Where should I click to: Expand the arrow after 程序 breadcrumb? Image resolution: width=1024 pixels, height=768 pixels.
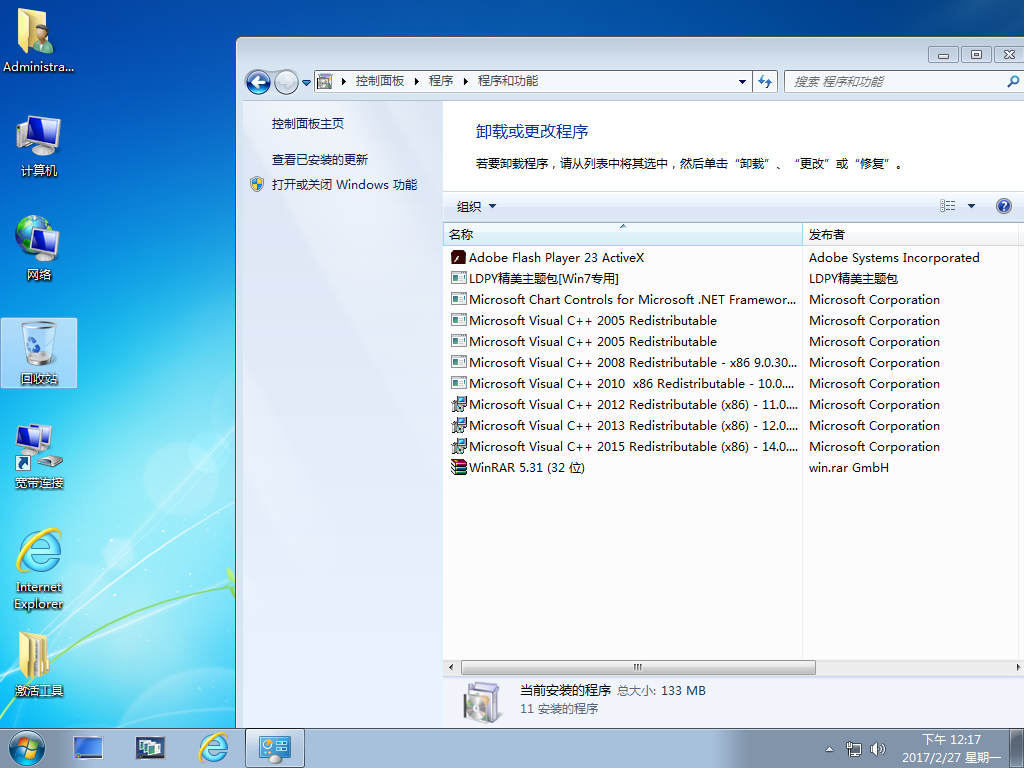pos(466,82)
